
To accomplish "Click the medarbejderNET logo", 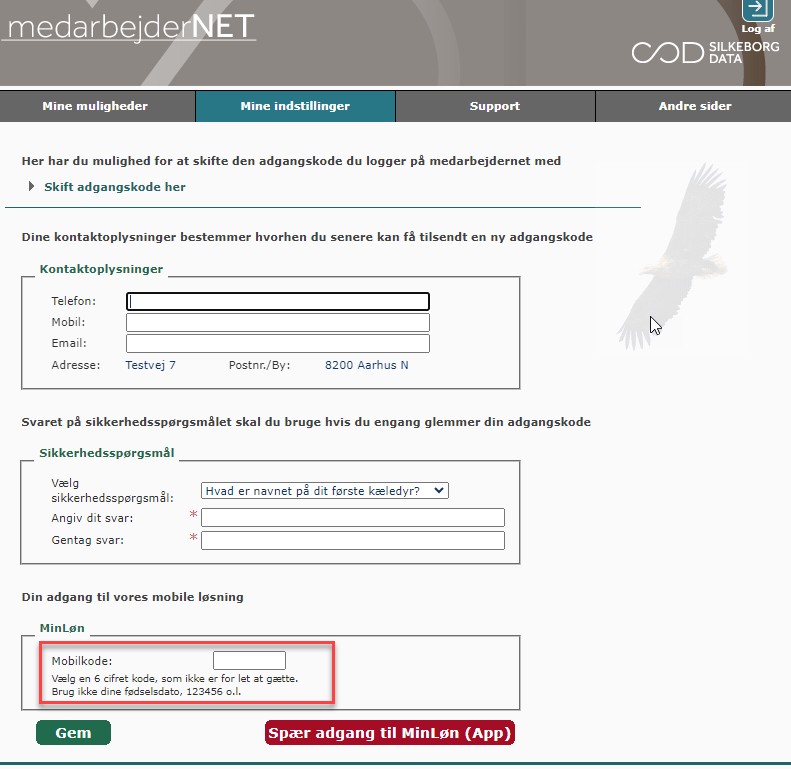I will tap(128, 26).
